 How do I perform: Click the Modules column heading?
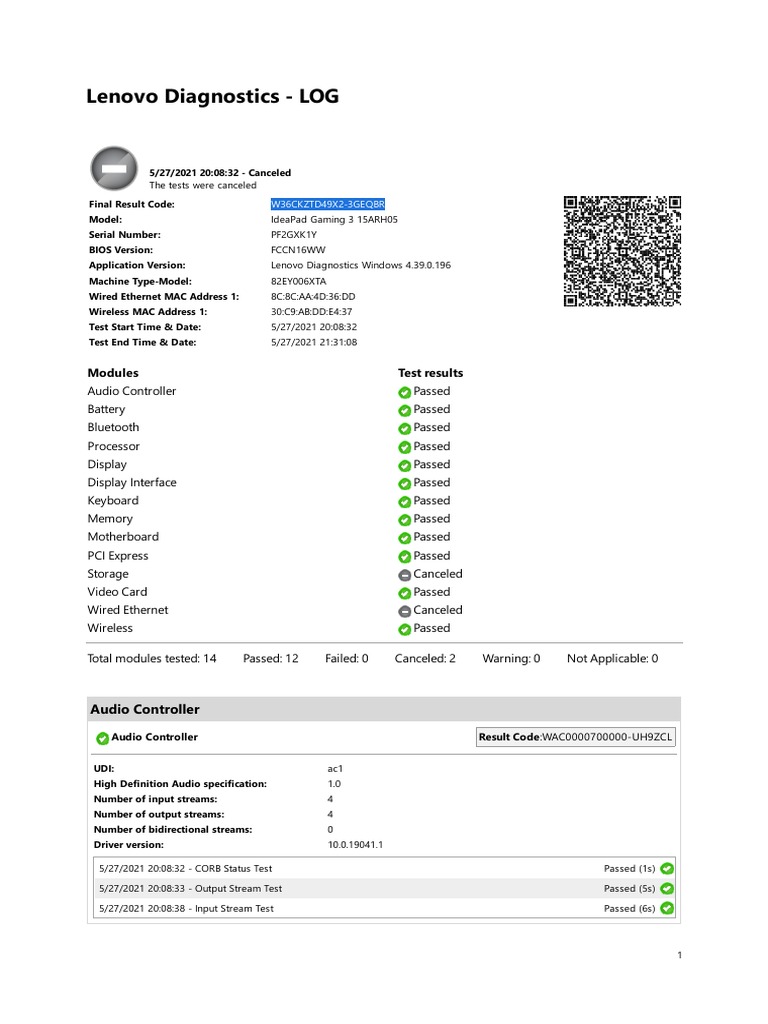click(x=113, y=373)
